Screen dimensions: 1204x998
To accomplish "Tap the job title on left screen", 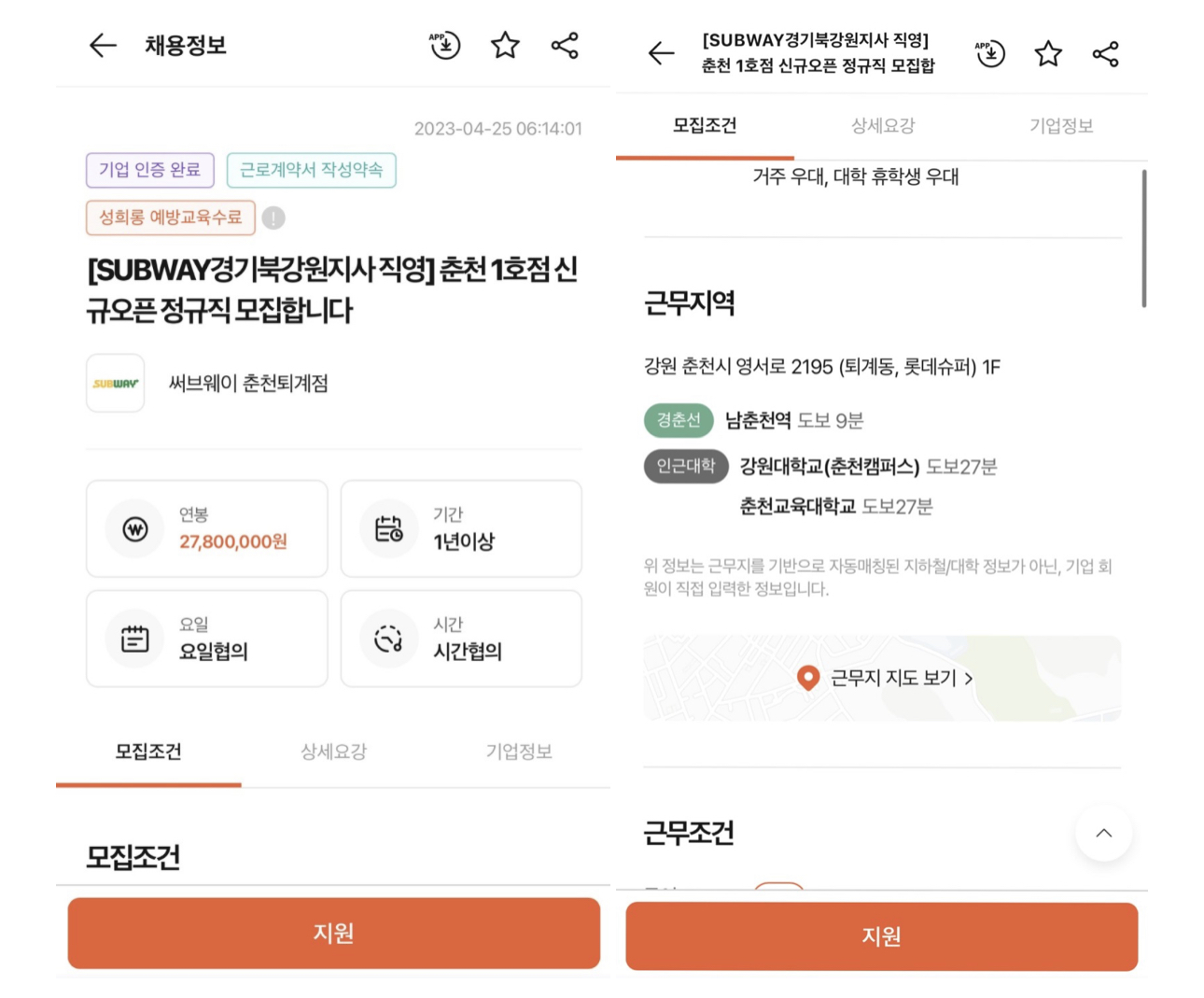I will (x=332, y=290).
